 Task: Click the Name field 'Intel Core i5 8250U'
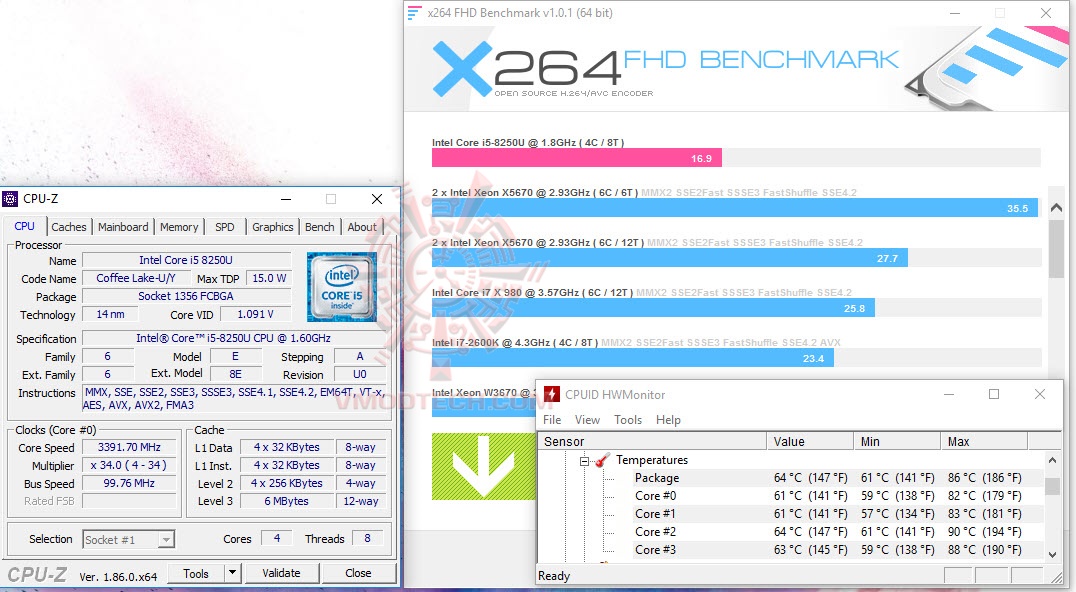click(x=186, y=261)
